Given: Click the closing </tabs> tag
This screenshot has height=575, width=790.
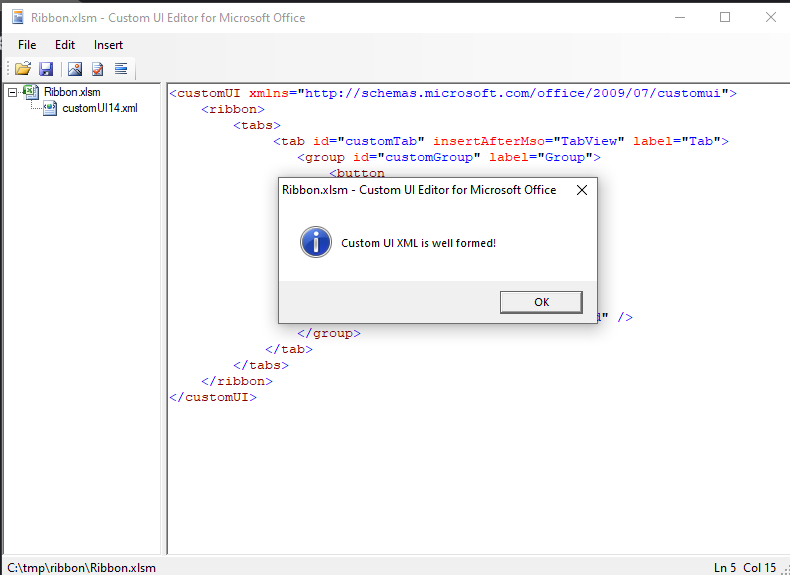Looking at the screenshot, I should 261,365.
